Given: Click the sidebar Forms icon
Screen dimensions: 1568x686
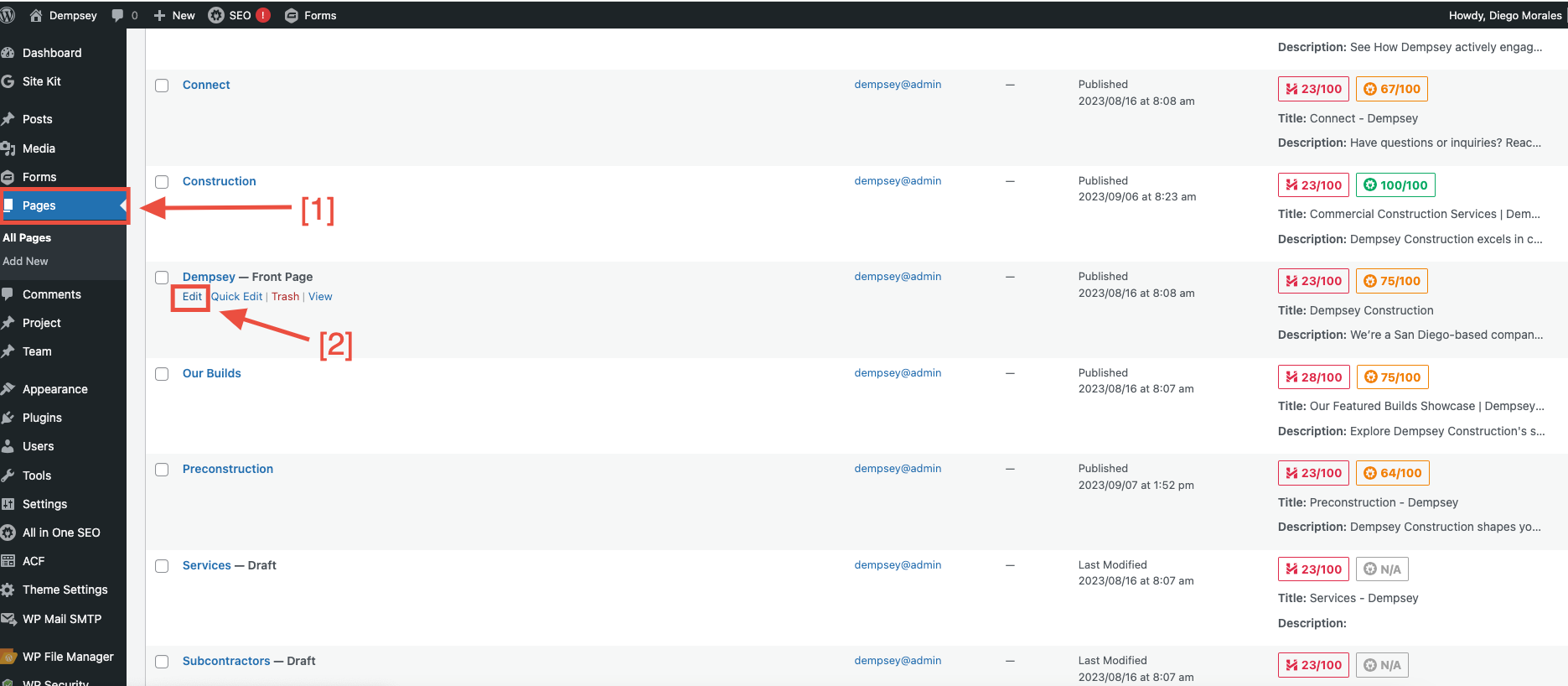Looking at the screenshot, I should click(8, 177).
